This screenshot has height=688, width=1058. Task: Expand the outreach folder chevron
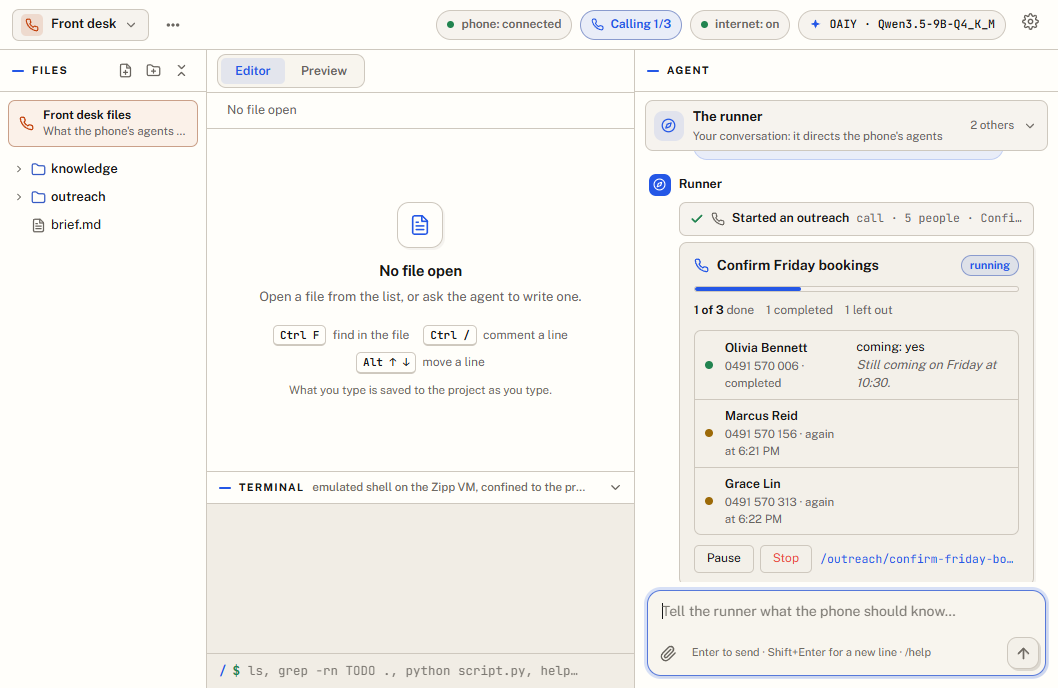(x=19, y=197)
